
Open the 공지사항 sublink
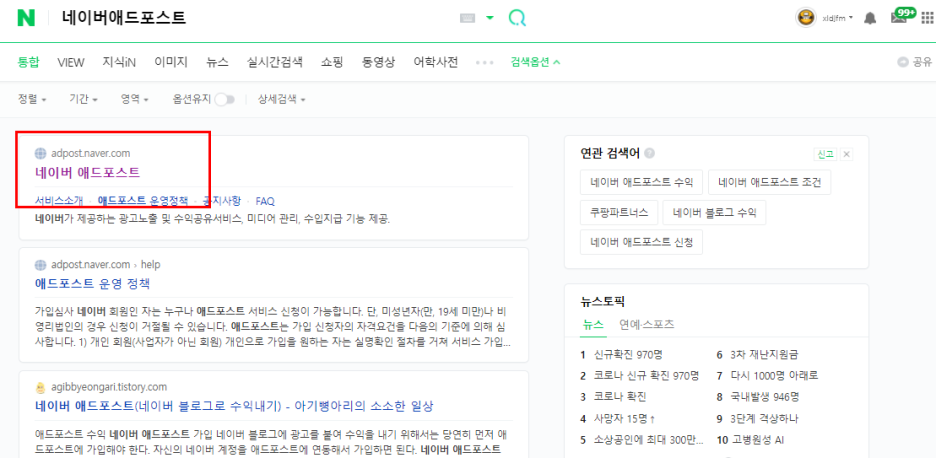coord(222,201)
